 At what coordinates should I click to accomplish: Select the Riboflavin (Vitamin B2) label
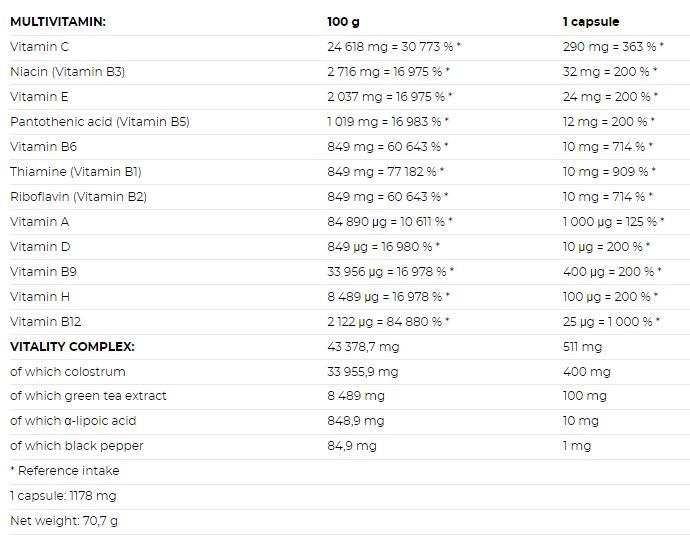click(x=78, y=196)
